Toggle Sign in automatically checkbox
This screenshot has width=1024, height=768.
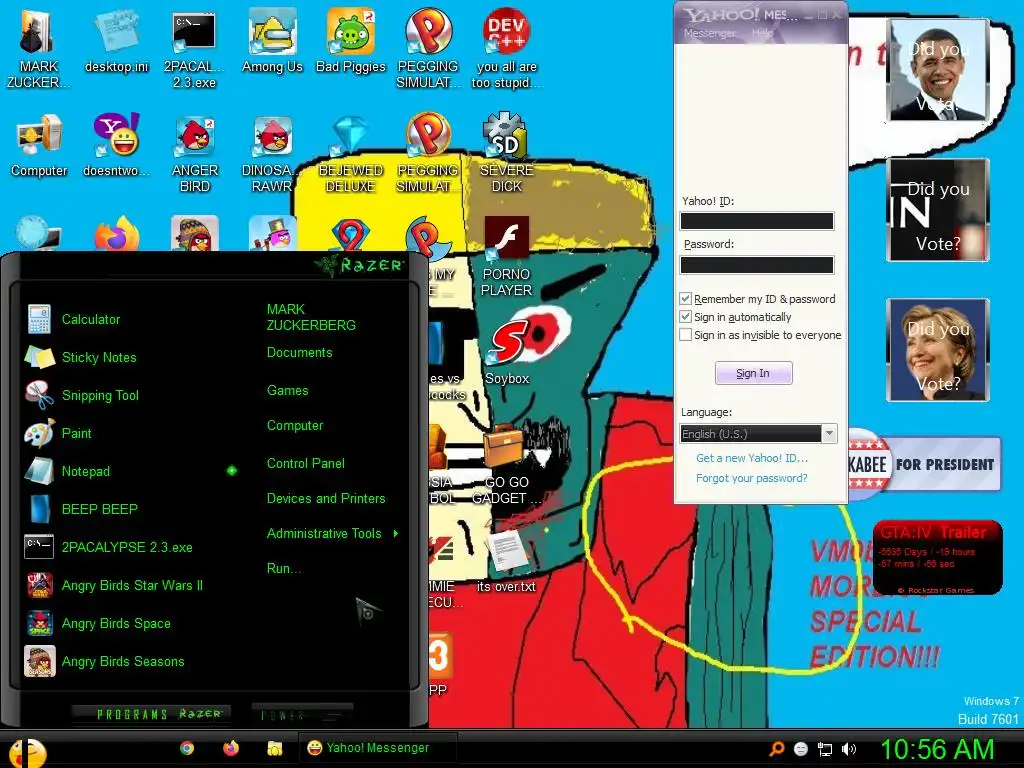[x=686, y=317]
